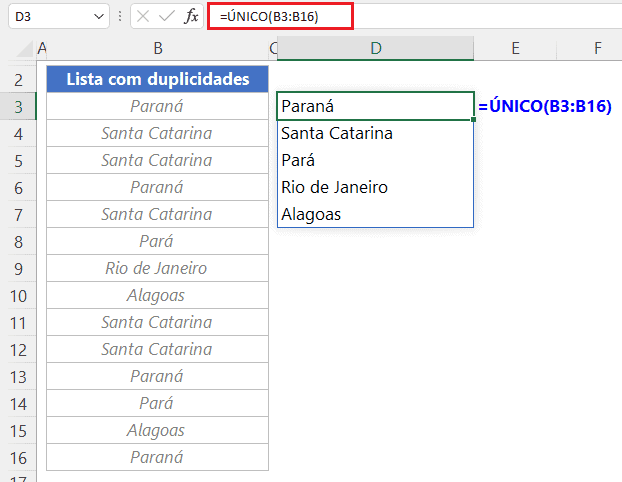Select the column D header

(x=375, y=48)
